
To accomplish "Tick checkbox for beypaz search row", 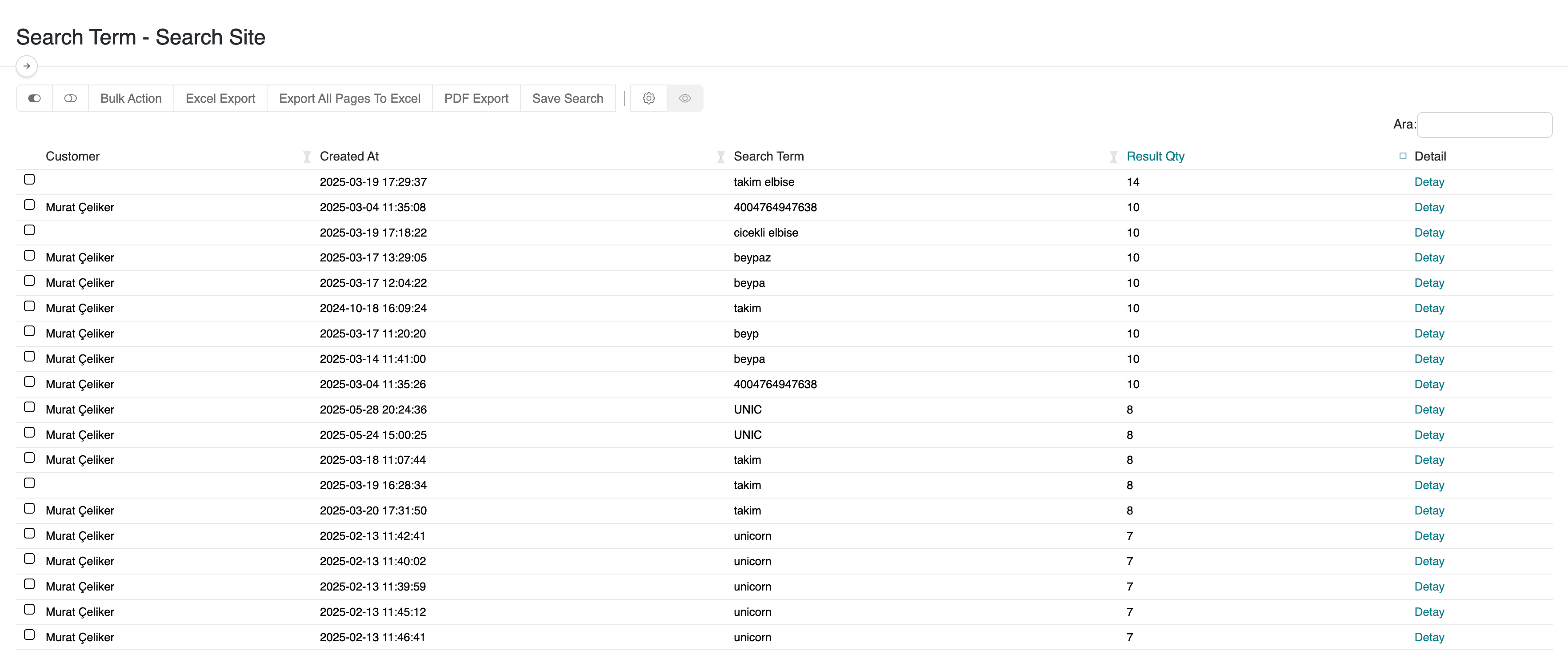I will point(29,255).
